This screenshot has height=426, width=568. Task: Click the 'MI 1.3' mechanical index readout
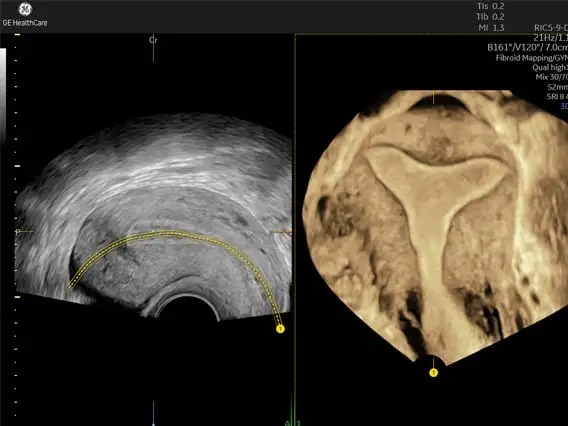point(491,28)
